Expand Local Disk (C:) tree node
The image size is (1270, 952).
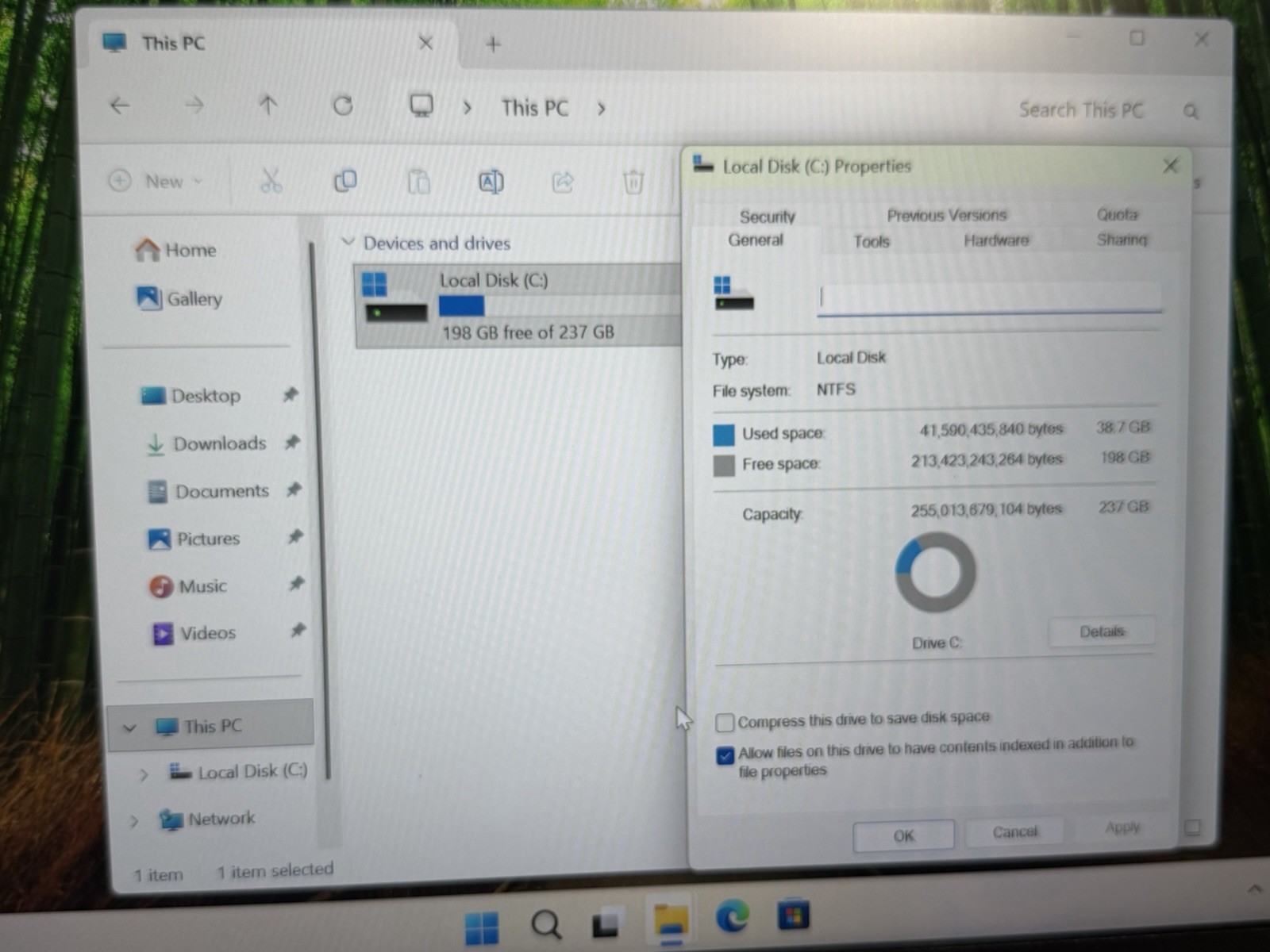tap(143, 774)
